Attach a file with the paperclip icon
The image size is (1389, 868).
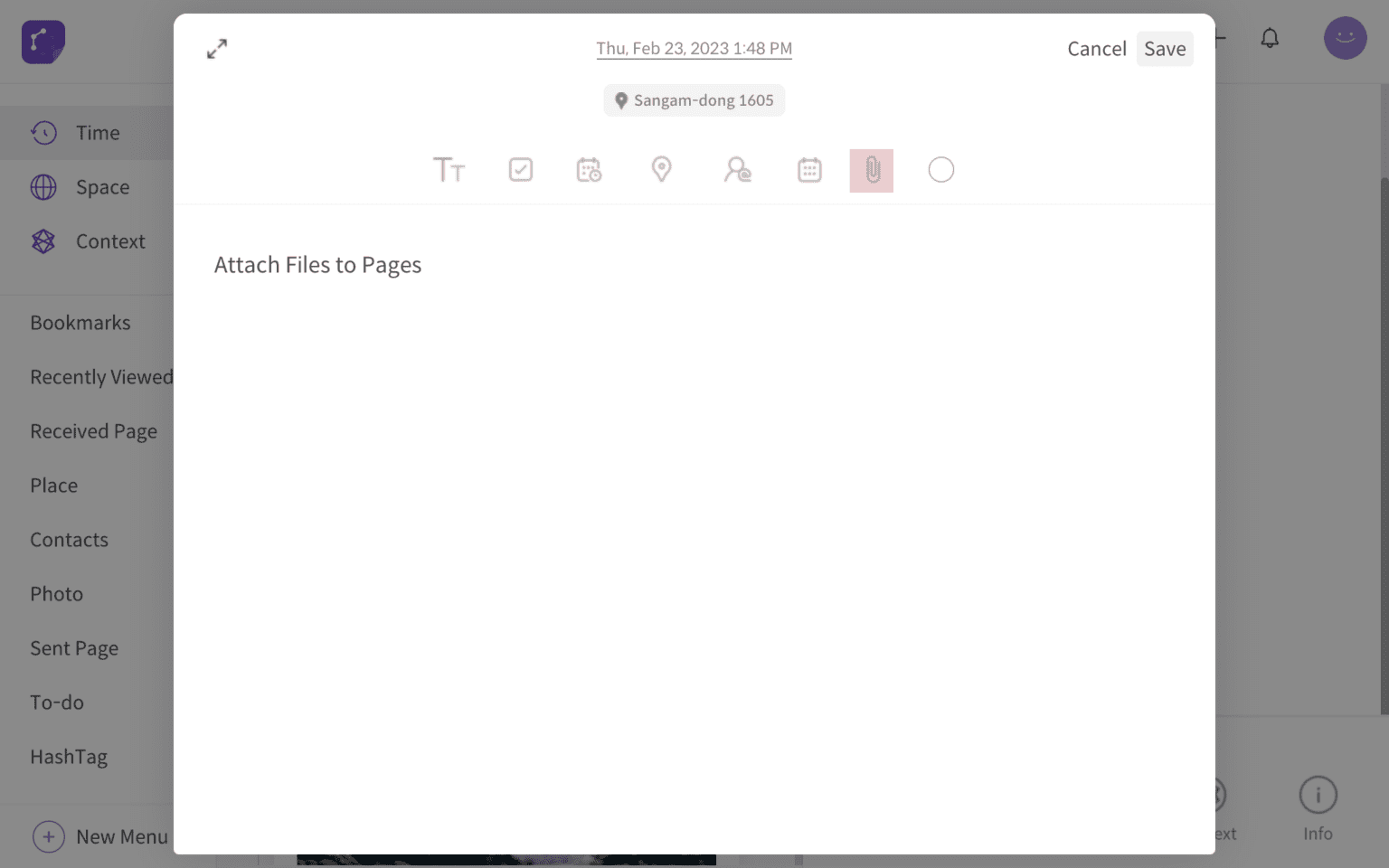click(872, 171)
